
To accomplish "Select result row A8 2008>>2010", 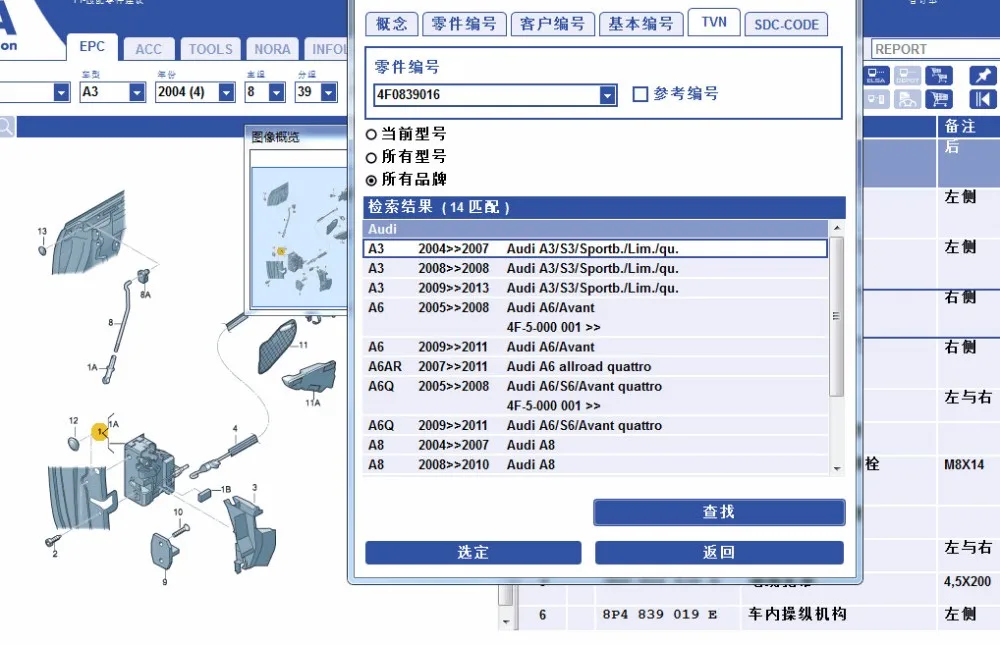I will coord(595,465).
